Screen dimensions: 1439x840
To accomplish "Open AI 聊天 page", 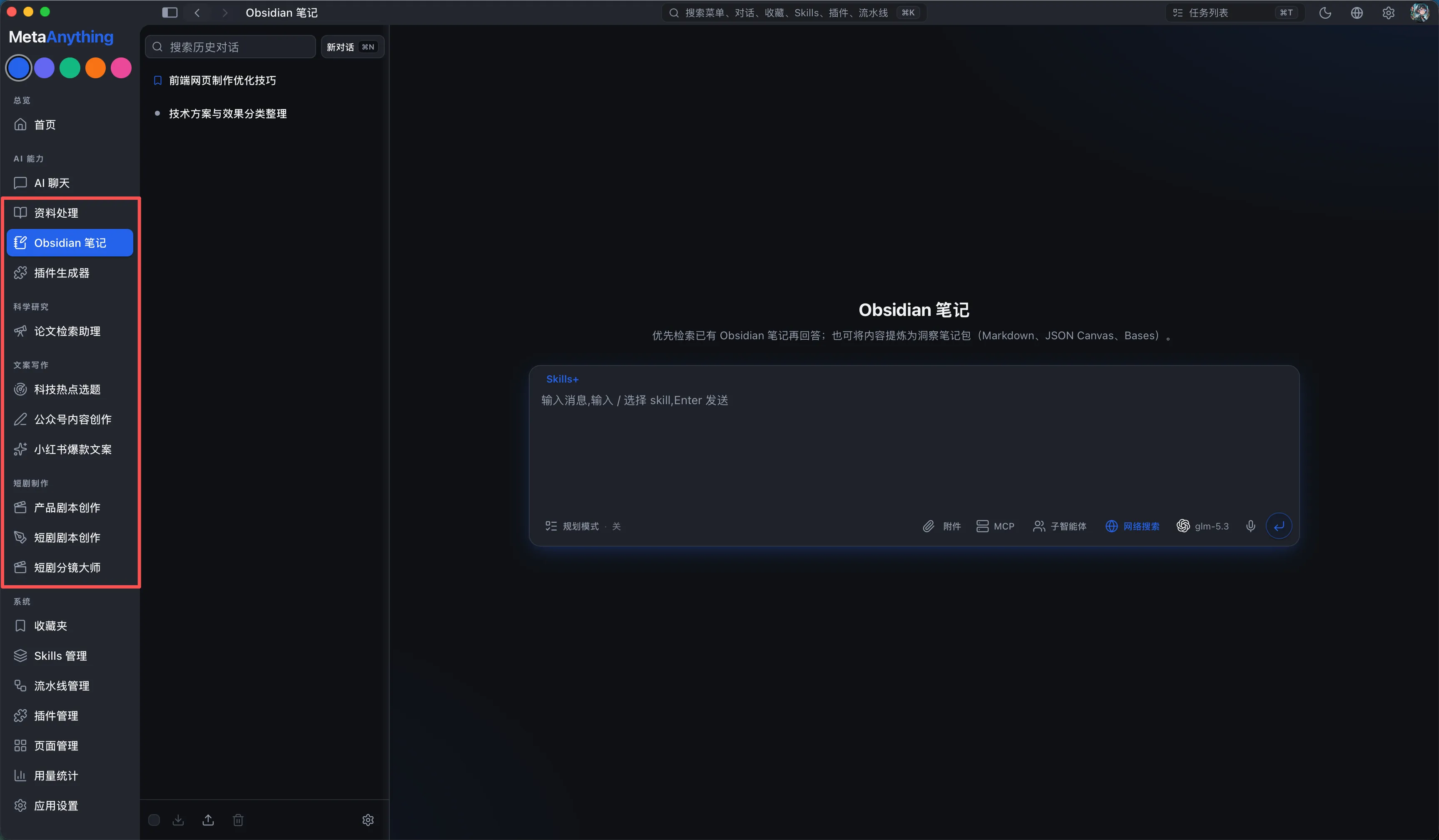I will [x=70, y=183].
